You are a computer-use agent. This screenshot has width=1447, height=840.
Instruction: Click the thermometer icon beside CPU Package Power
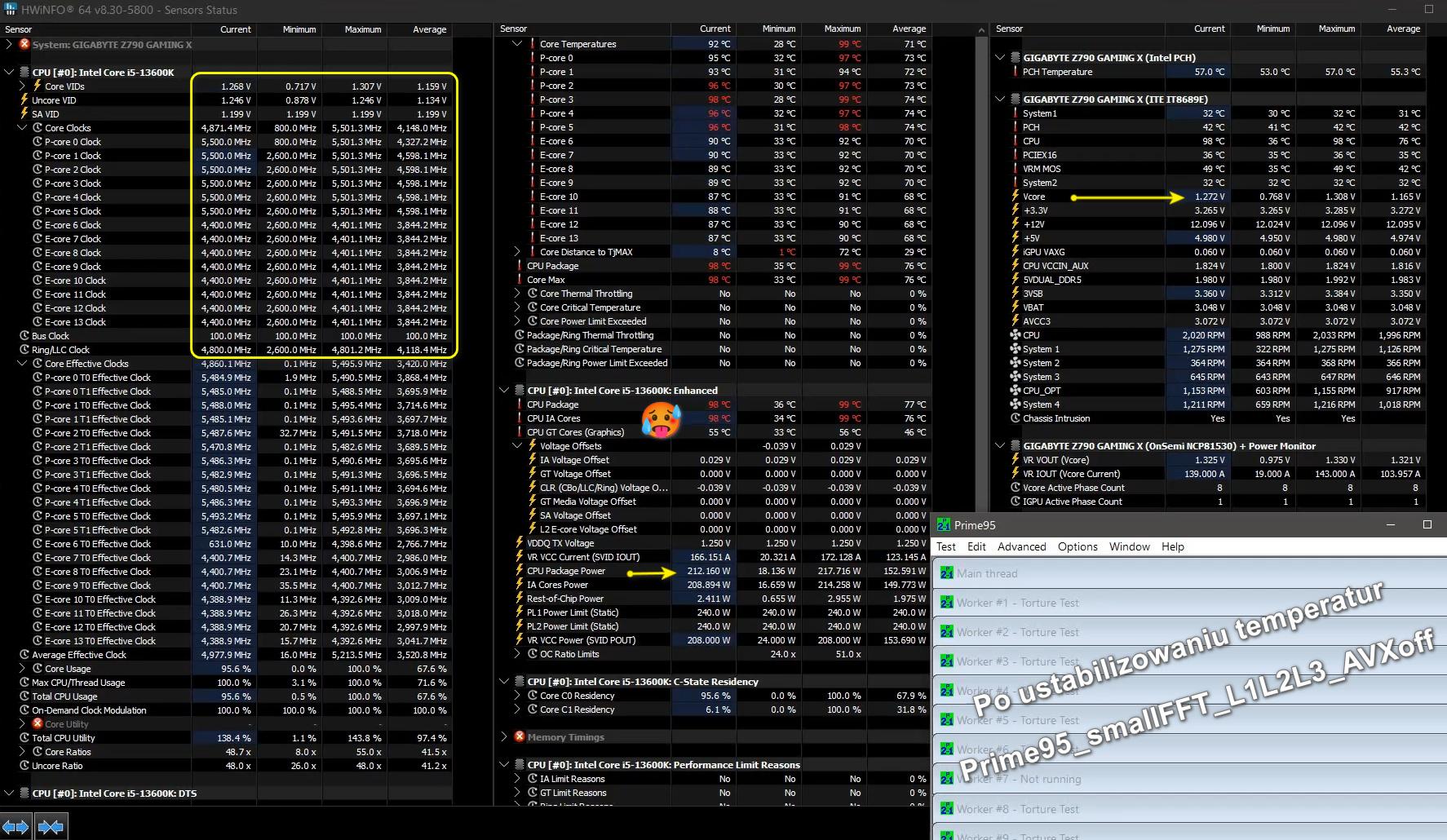519,571
